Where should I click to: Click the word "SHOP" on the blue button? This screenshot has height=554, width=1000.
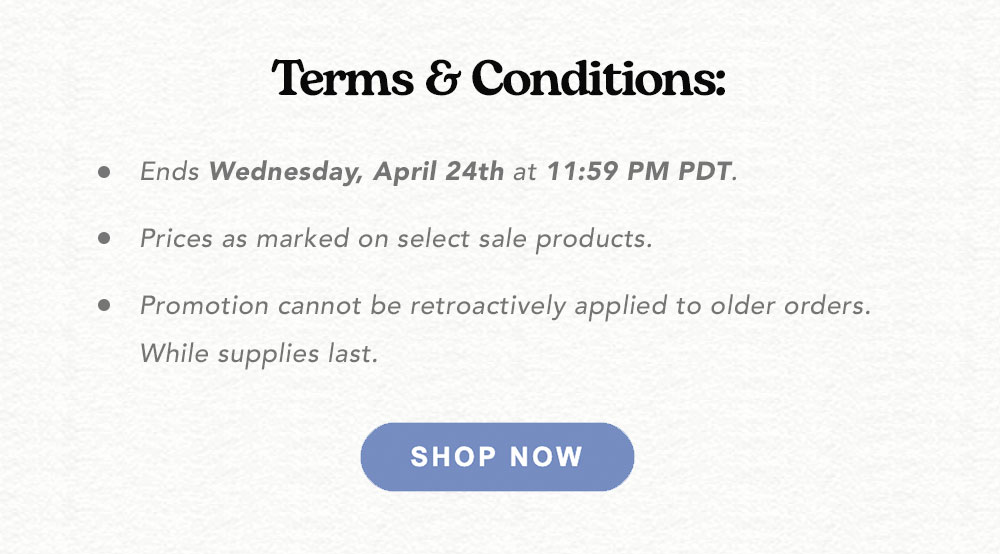pos(453,456)
